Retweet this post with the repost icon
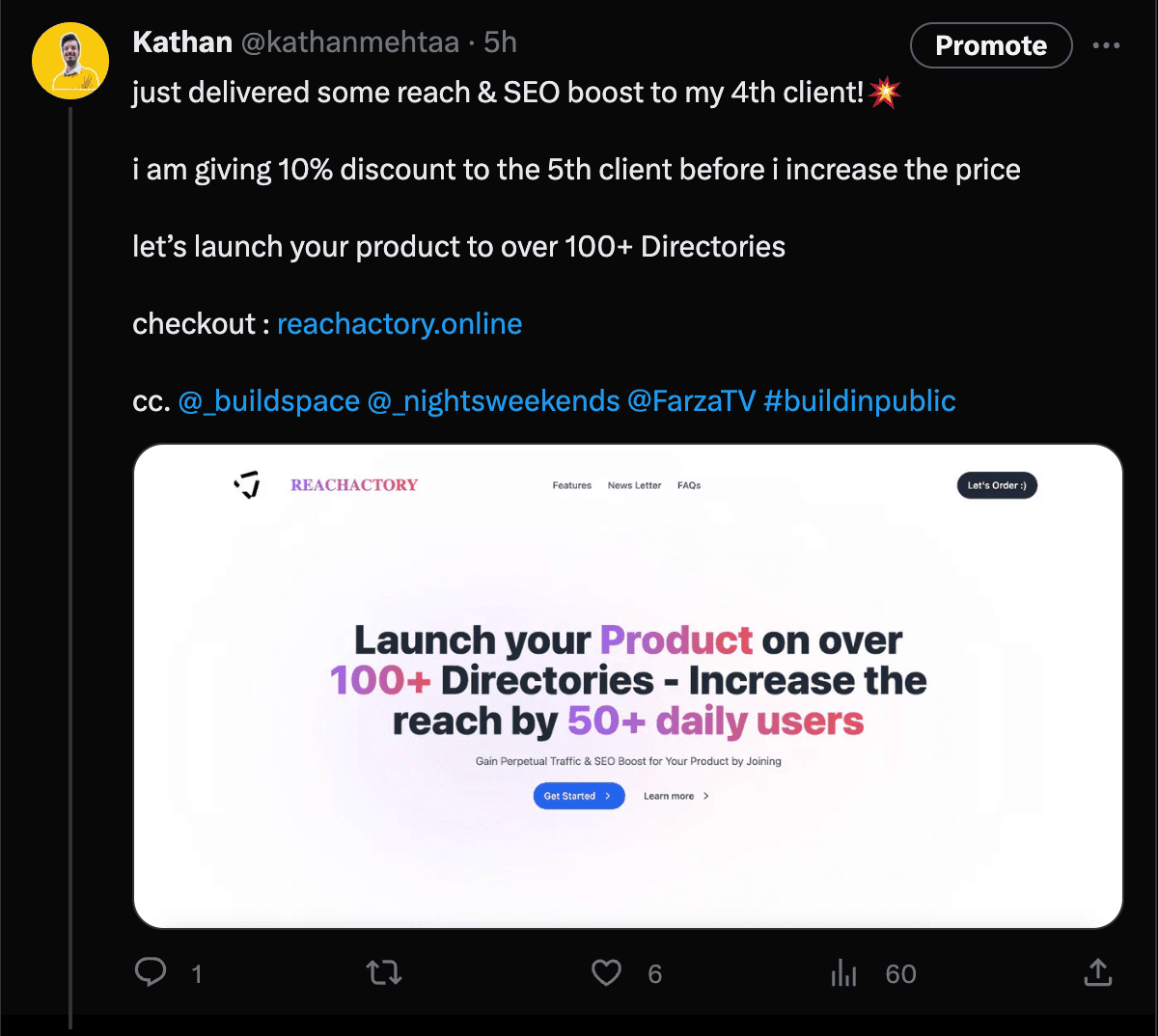The width and height of the screenshot is (1158, 1036). pos(384,972)
